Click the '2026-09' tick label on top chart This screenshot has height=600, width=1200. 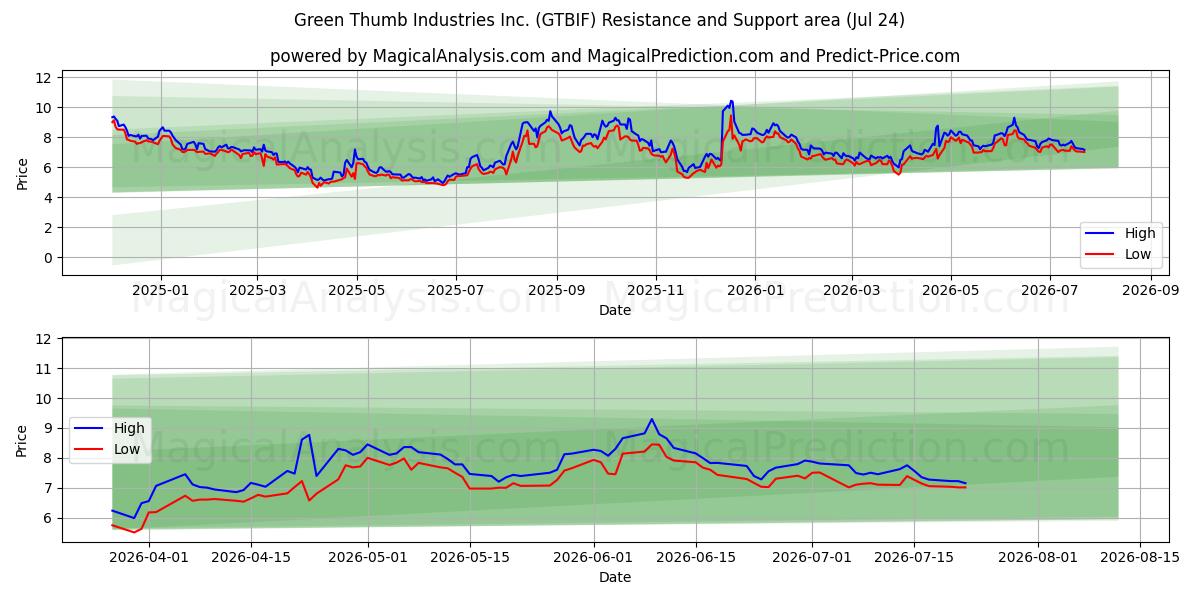pos(1150,289)
